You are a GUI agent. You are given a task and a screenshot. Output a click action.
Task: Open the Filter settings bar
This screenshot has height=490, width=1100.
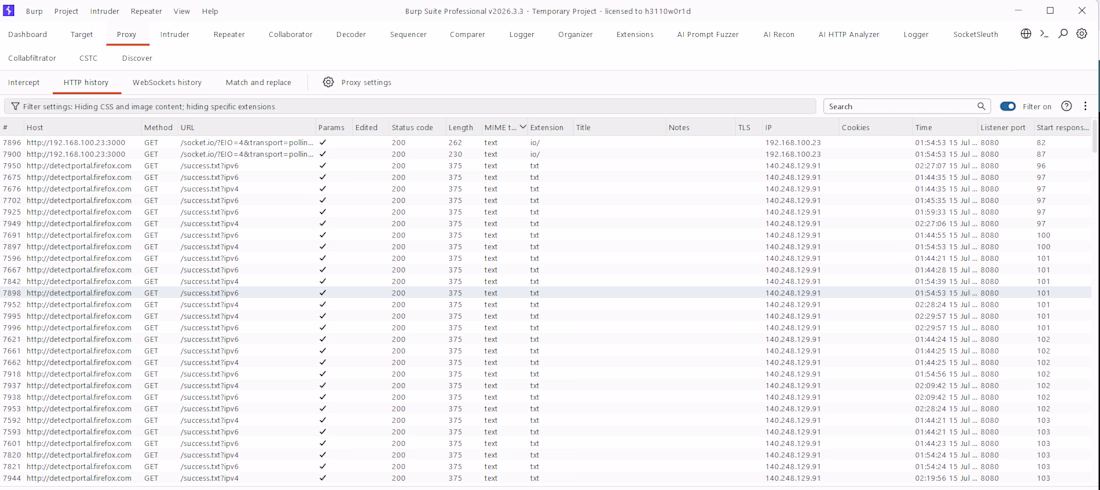410,107
